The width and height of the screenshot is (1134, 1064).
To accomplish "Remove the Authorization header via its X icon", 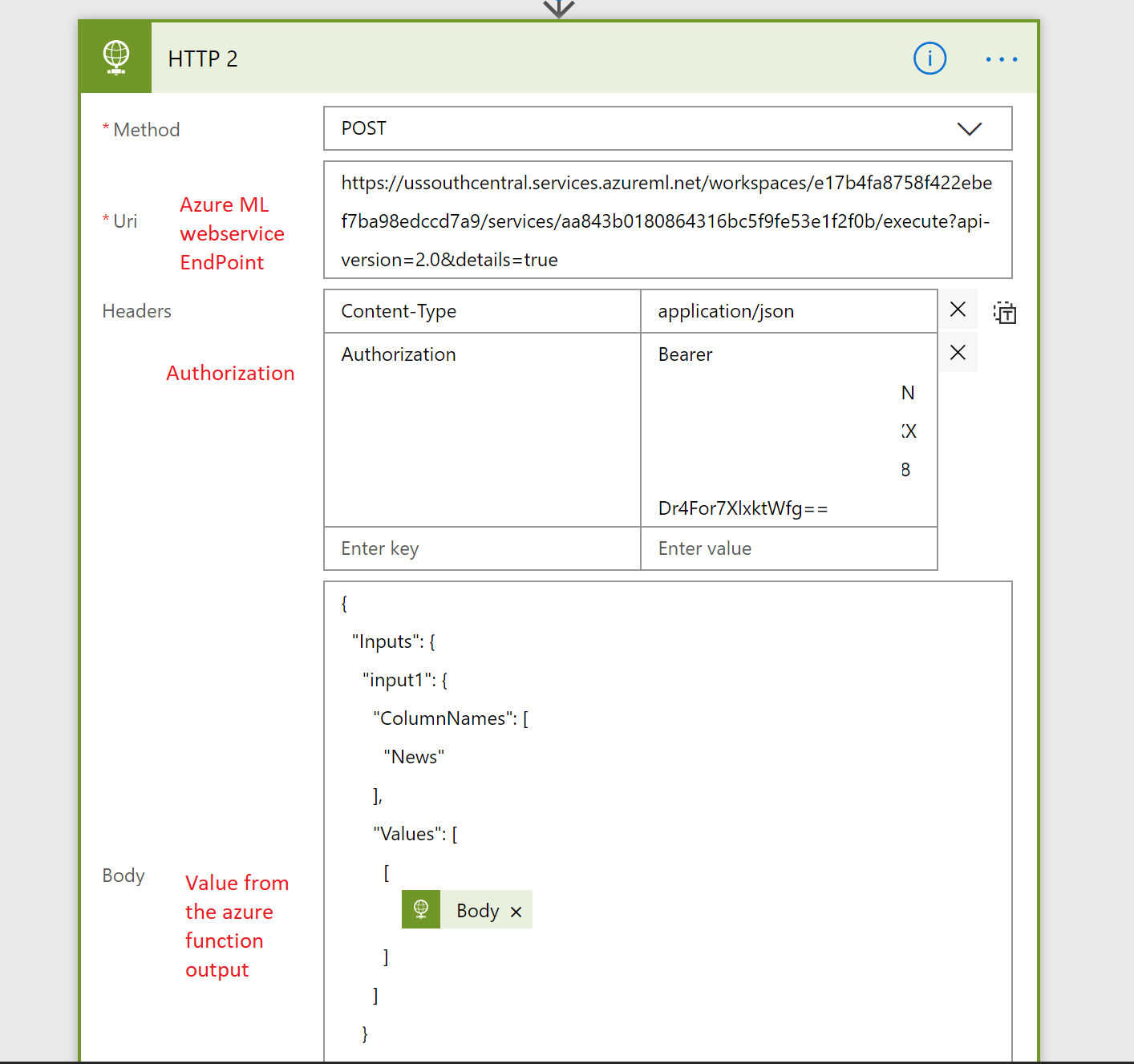I will (958, 352).
